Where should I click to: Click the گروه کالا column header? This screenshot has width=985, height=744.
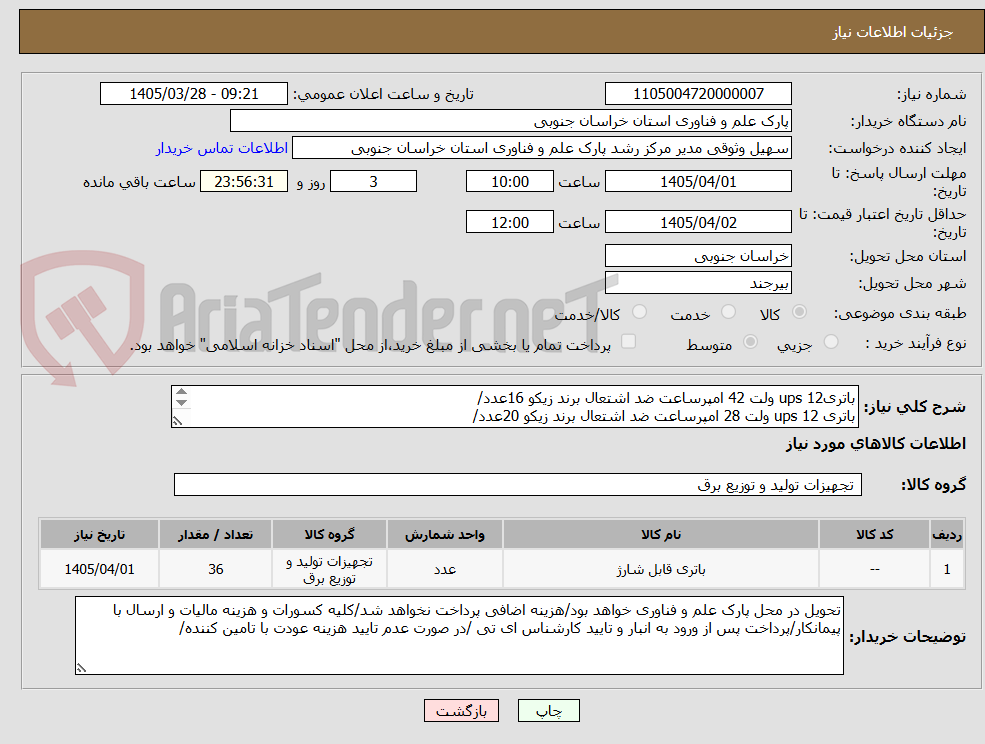(329, 535)
